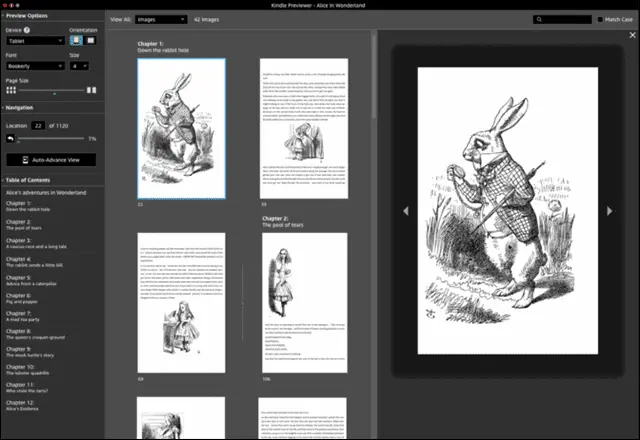Select the white rabbit page thumbnail
The width and height of the screenshot is (640, 440).
pos(182,129)
